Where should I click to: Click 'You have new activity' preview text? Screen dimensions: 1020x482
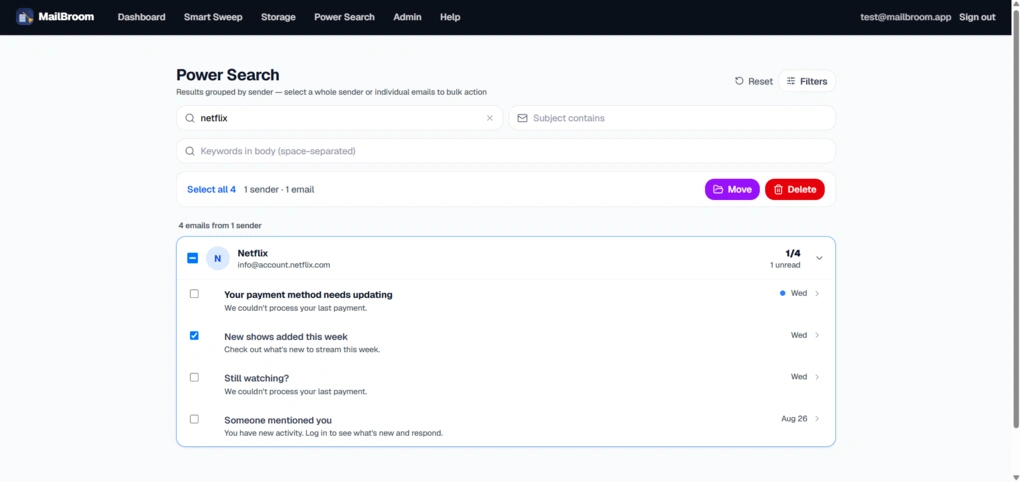(x=334, y=433)
